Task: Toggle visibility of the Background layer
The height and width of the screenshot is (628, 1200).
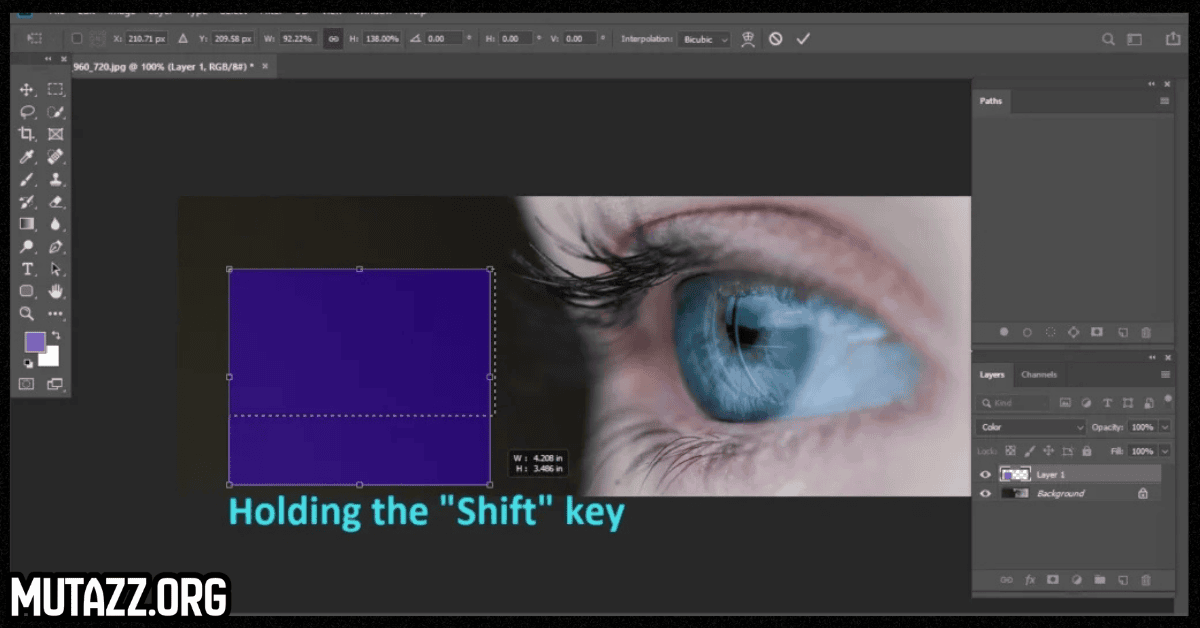Action: [x=986, y=494]
